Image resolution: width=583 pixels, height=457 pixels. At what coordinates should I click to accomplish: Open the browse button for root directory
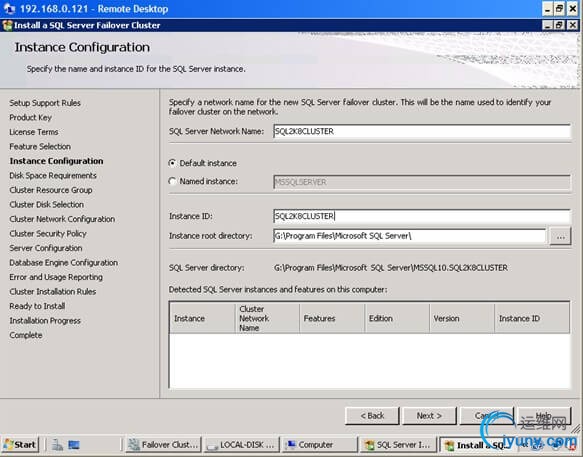[x=560, y=236]
